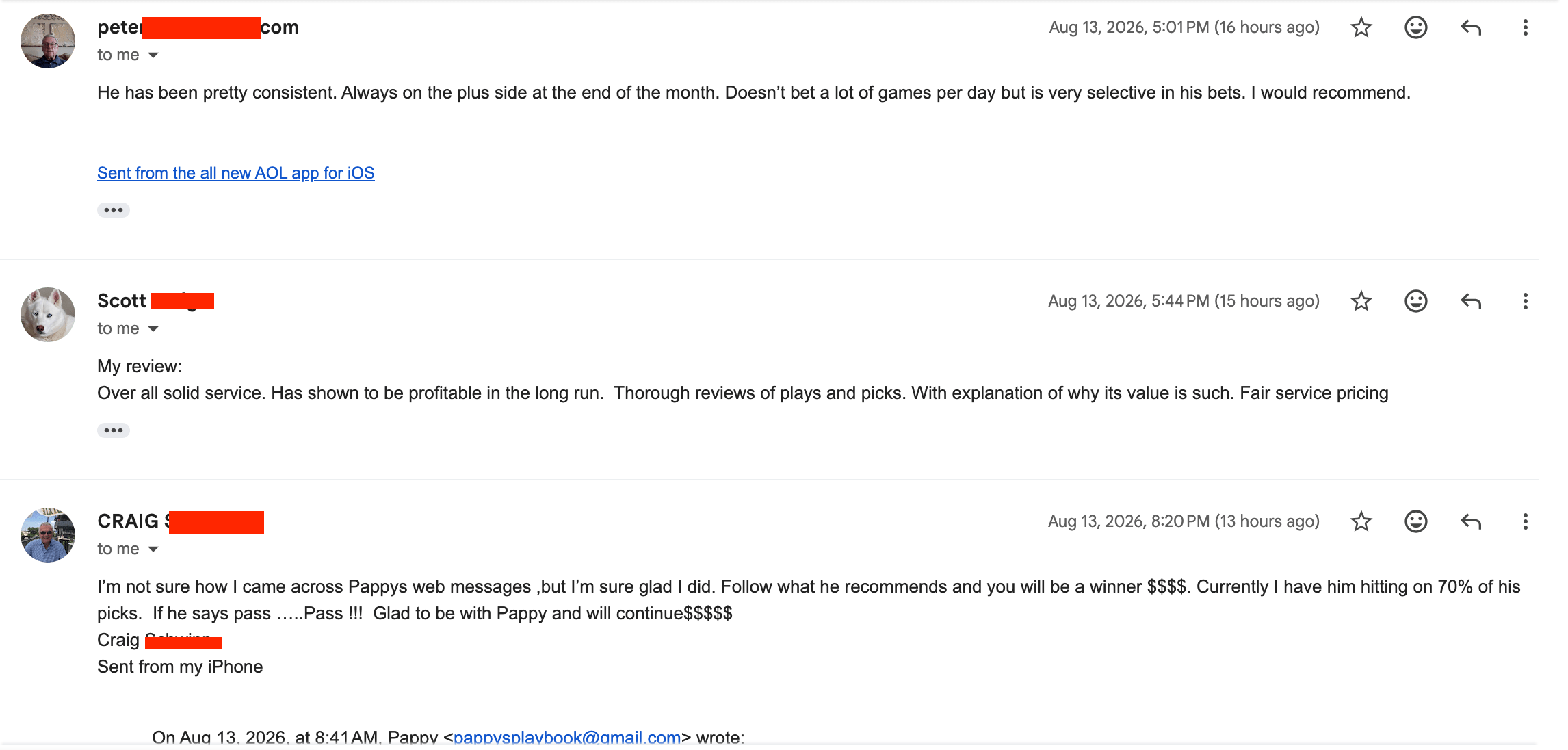
Task: Expand "to me" details under Scott's name
Action: tap(153, 329)
